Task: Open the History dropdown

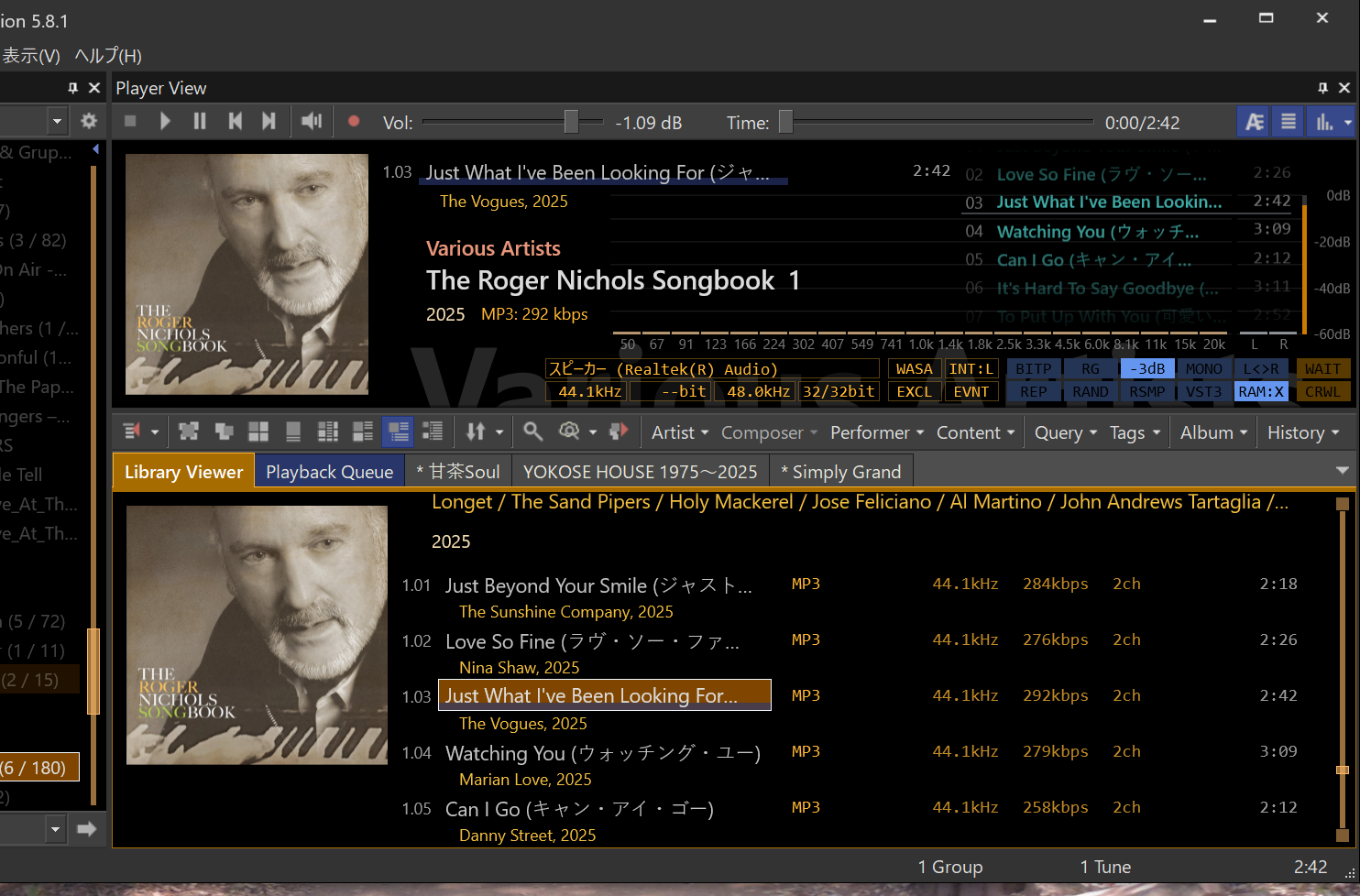Action: (x=1302, y=432)
